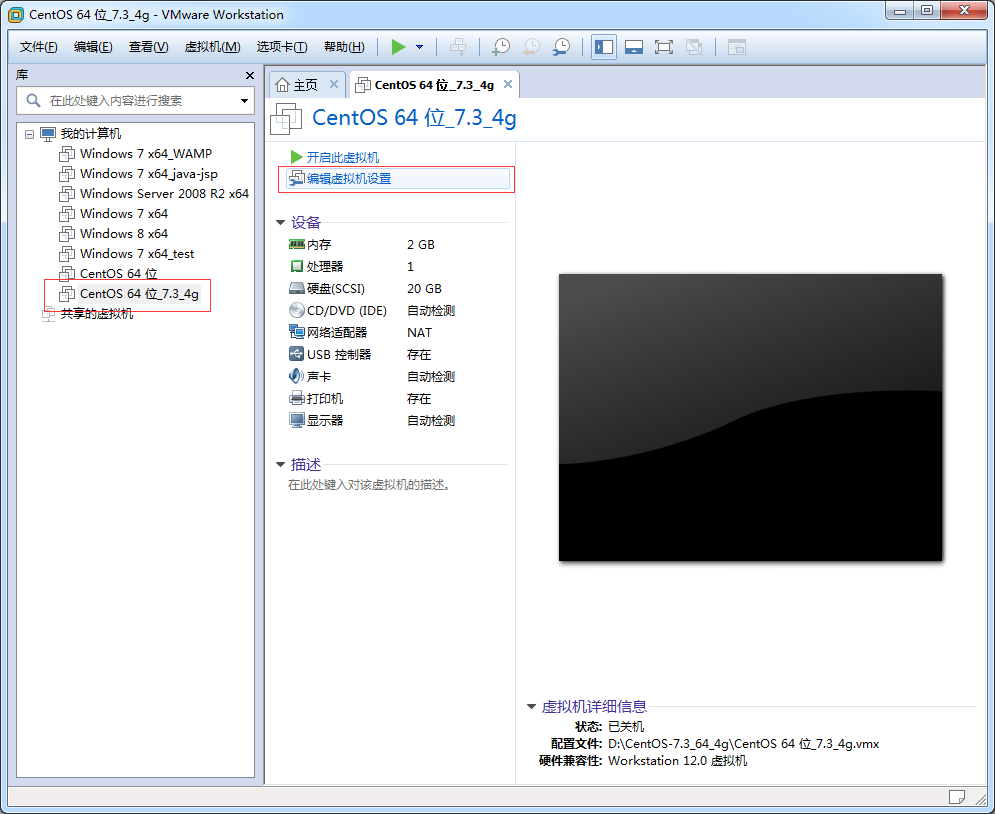Image resolution: width=995 pixels, height=814 pixels.
Task: Click the console view toolbar icon
Action: 737,47
